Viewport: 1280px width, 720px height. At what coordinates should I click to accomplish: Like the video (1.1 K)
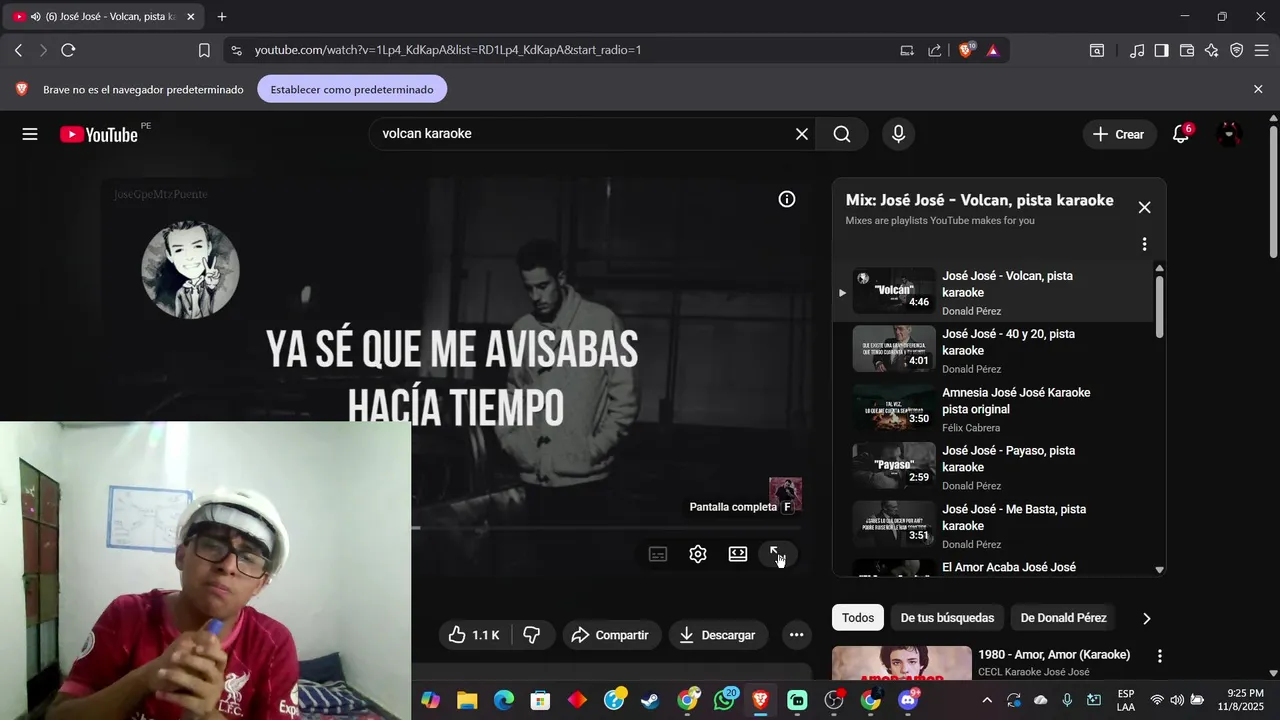(475, 635)
